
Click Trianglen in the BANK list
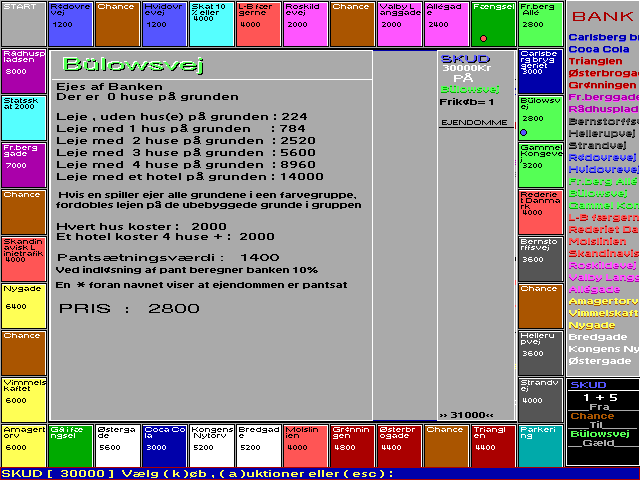596,61
